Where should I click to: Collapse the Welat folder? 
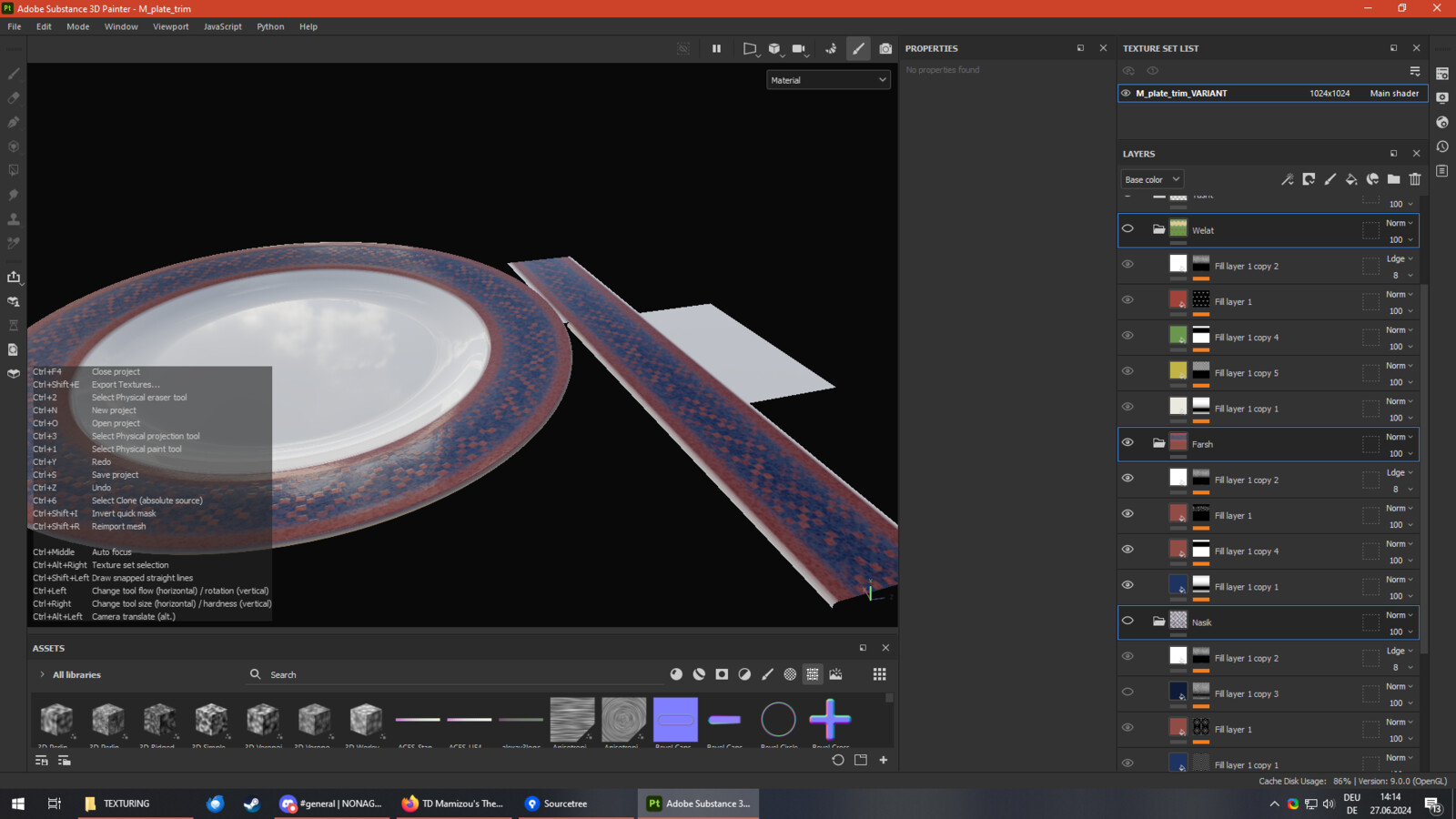(1158, 230)
